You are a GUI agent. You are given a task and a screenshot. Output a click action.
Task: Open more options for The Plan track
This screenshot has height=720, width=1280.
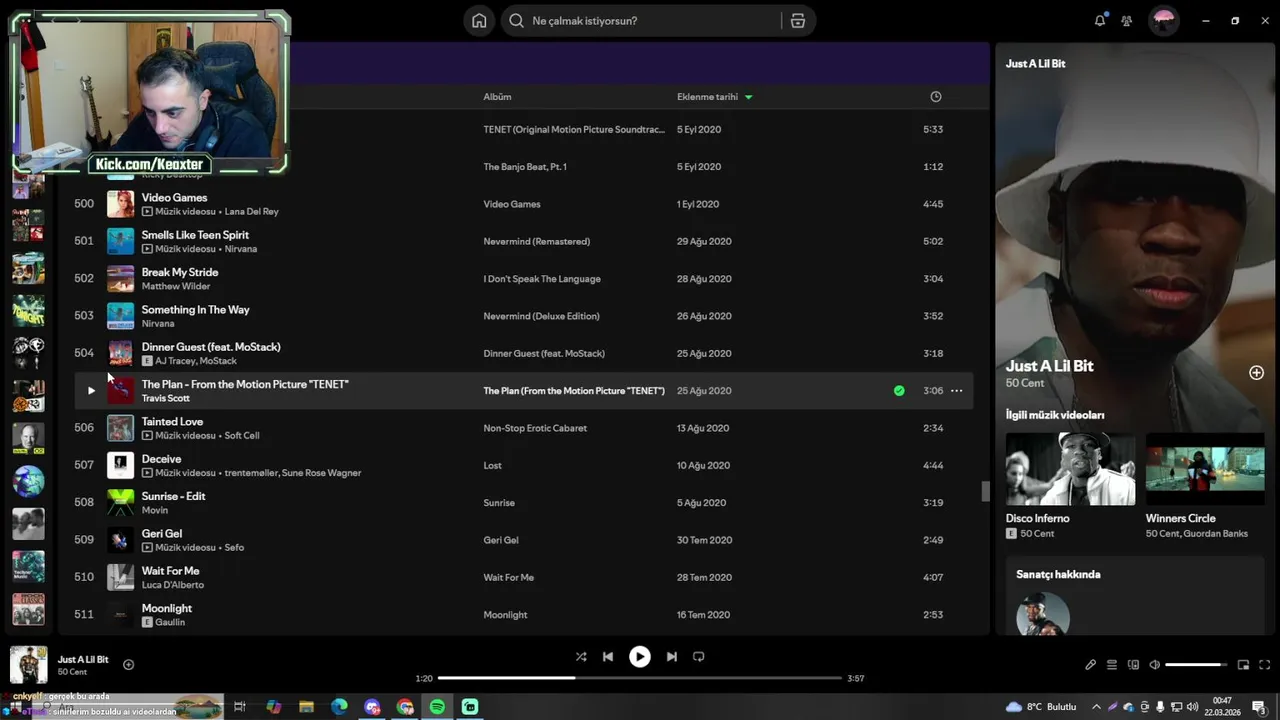click(x=956, y=391)
